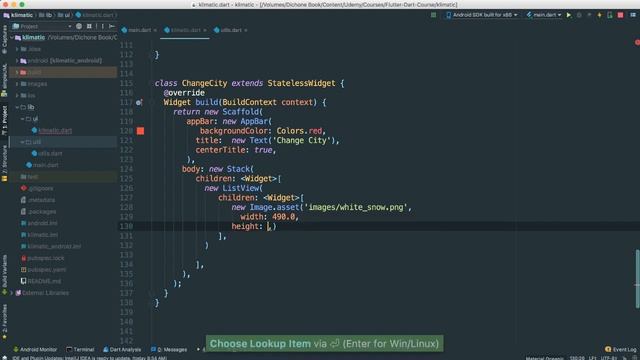Image resolution: width=640 pixels, height=360 pixels.
Task: Open the Project view selector dropdown
Action: pos(42,27)
